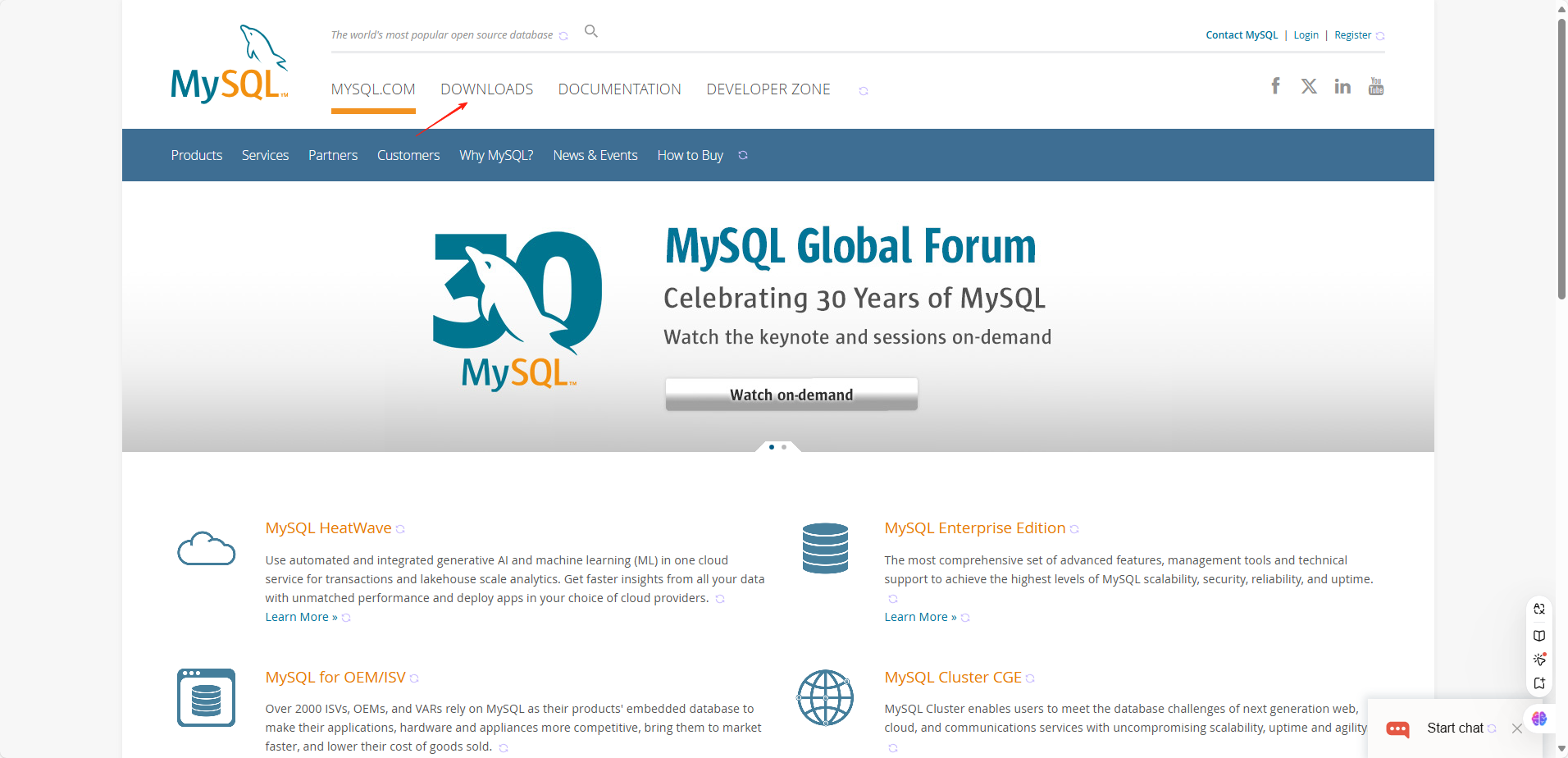The image size is (1568, 758).
Task: Click refresh icon beside MySQL HeatWave heading
Action: click(400, 529)
